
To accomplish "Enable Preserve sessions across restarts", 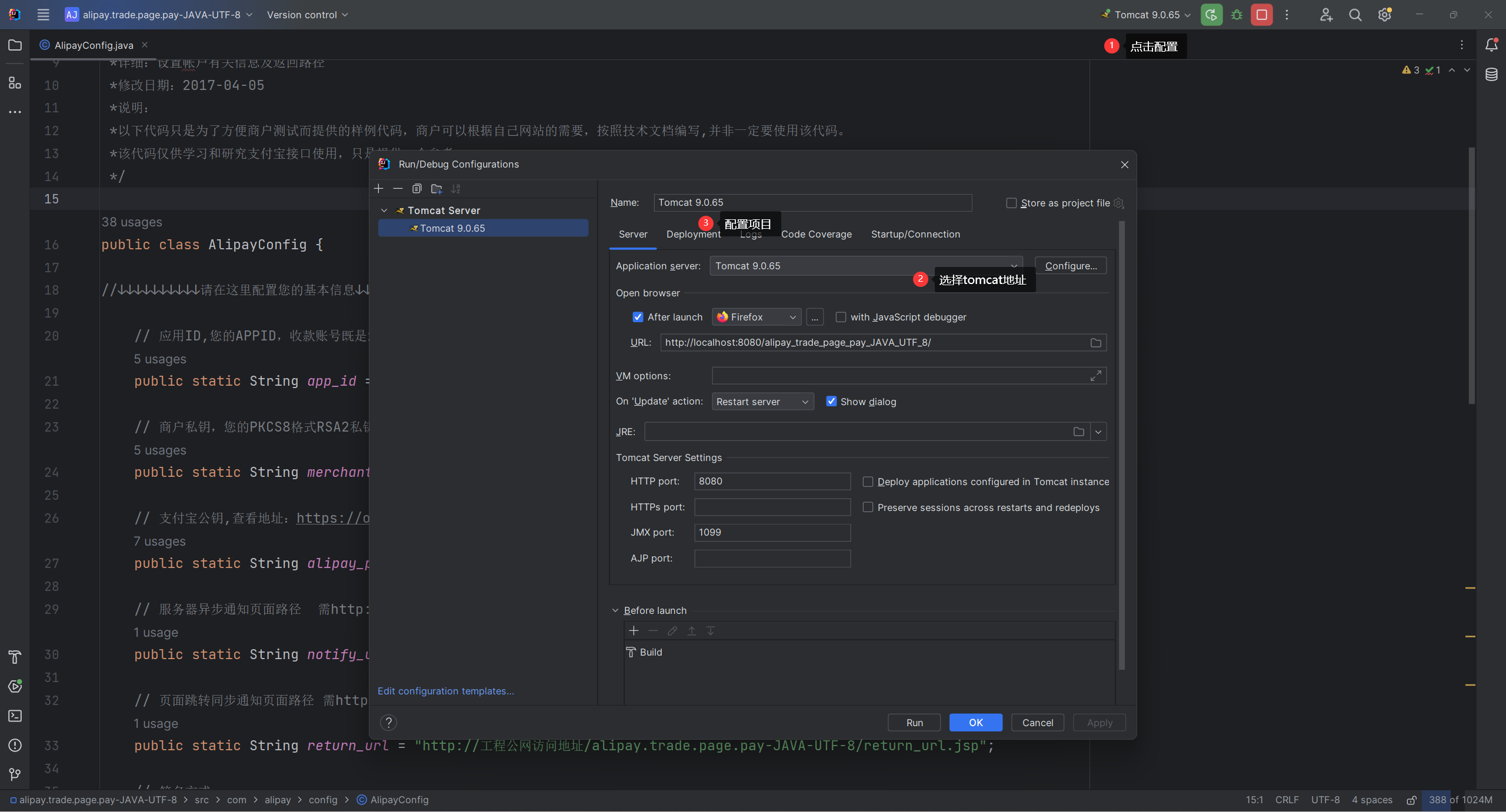I will click(868, 507).
